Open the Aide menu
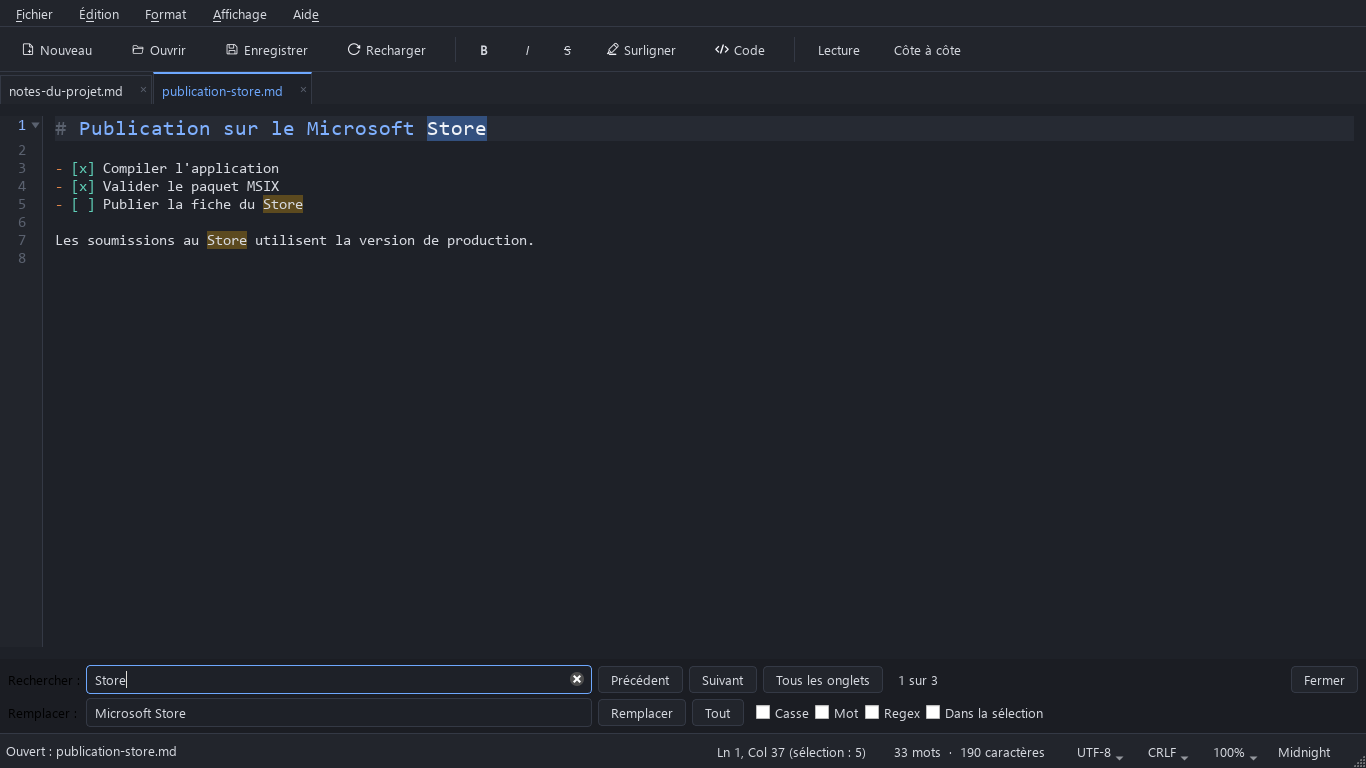The image size is (1366, 768). 306,14
